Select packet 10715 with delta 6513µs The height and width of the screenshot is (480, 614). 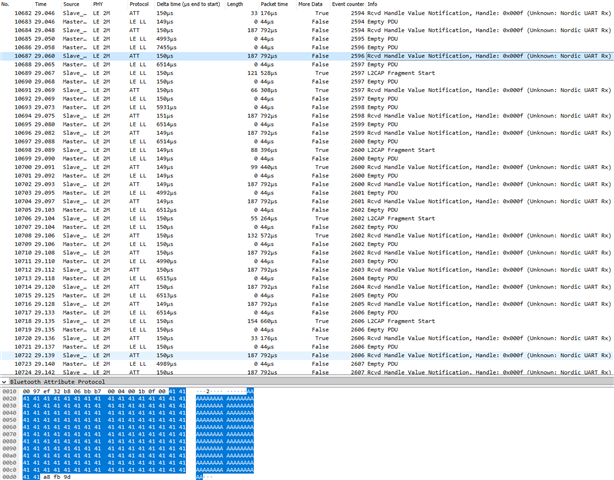click(307, 296)
